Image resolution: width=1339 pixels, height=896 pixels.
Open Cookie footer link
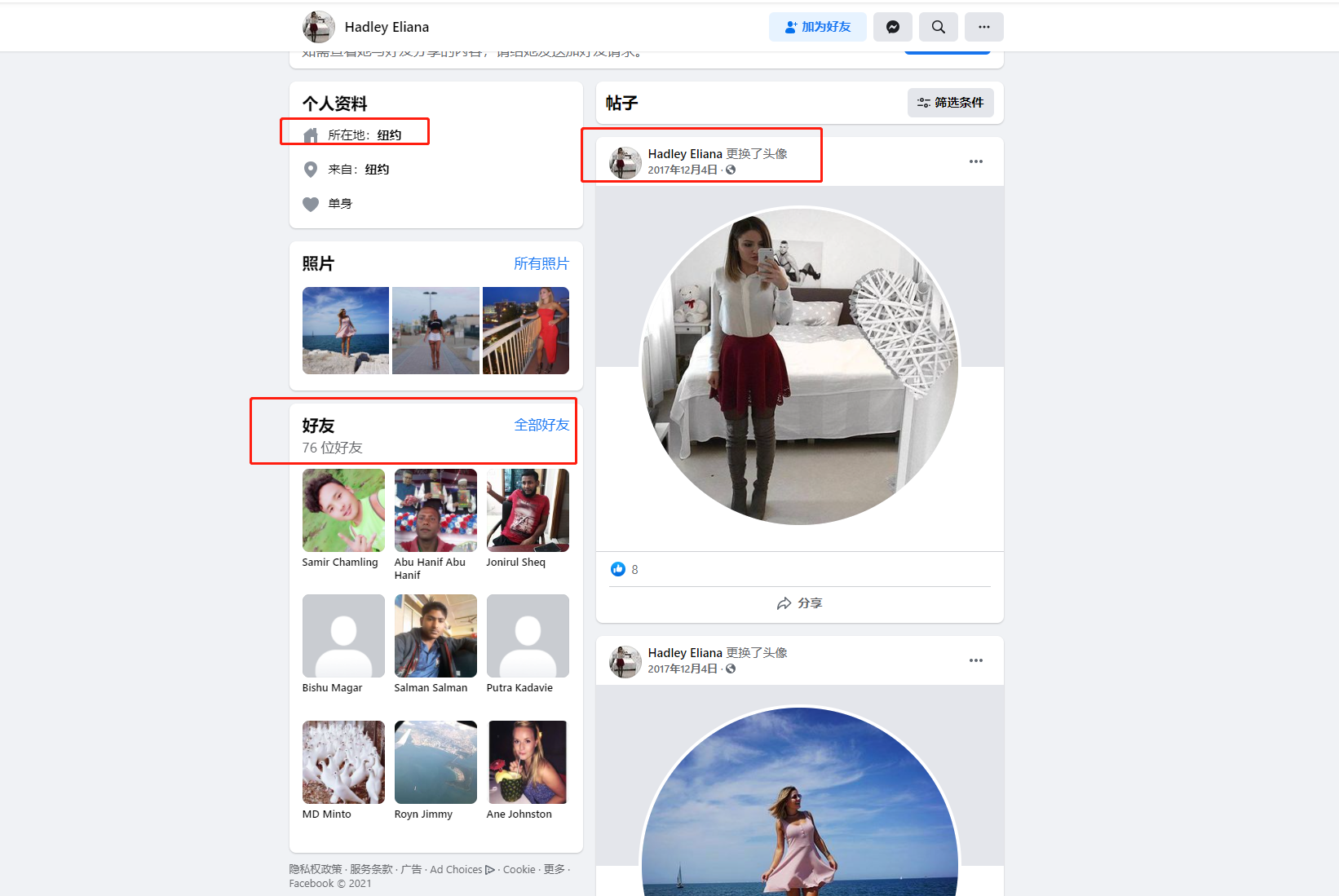519,870
